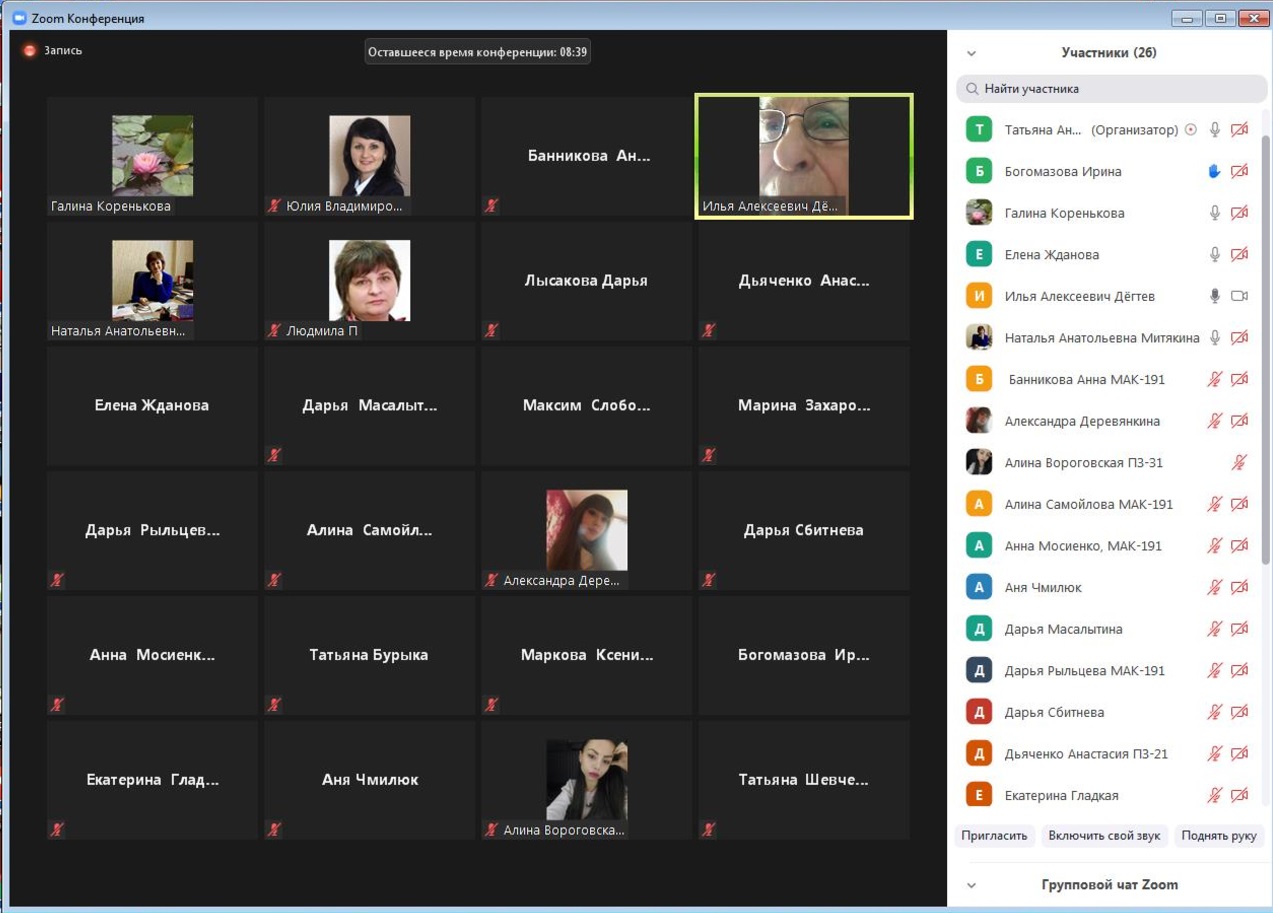The width and height of the screenshot is (1273, 913).
Task: Click Богомазова Ирина's green Б avatar in participants list
Action: pos(979,172)
